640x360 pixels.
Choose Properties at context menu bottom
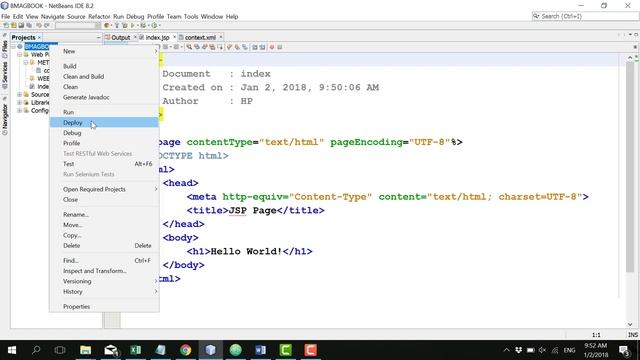(x=104, y=307)
